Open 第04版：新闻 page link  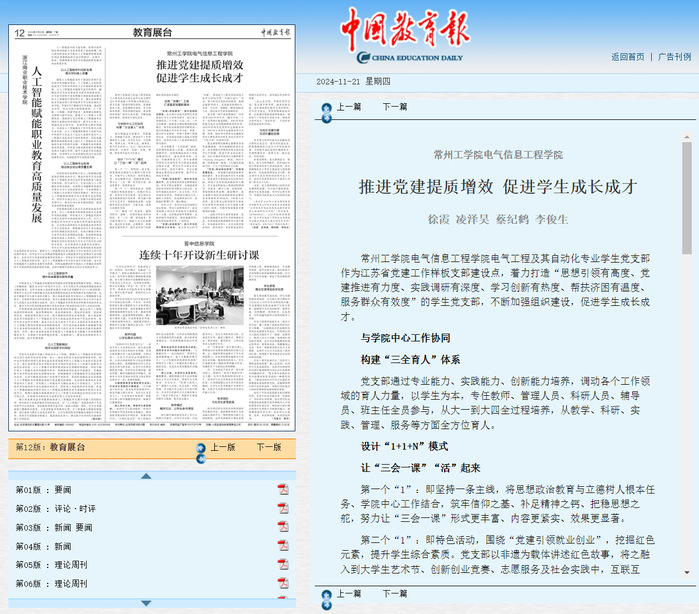coord(44,546)
